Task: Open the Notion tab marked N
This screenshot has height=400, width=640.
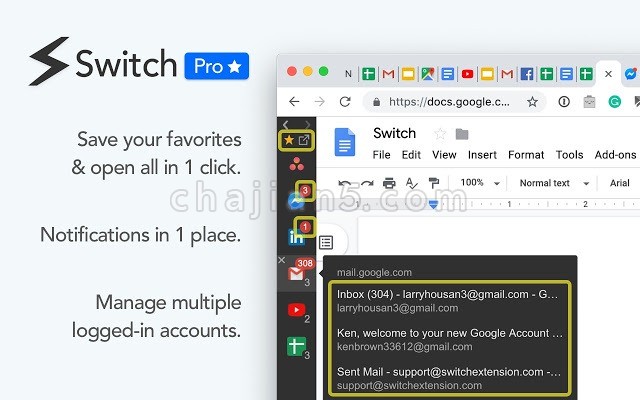Action: [348, 74]
